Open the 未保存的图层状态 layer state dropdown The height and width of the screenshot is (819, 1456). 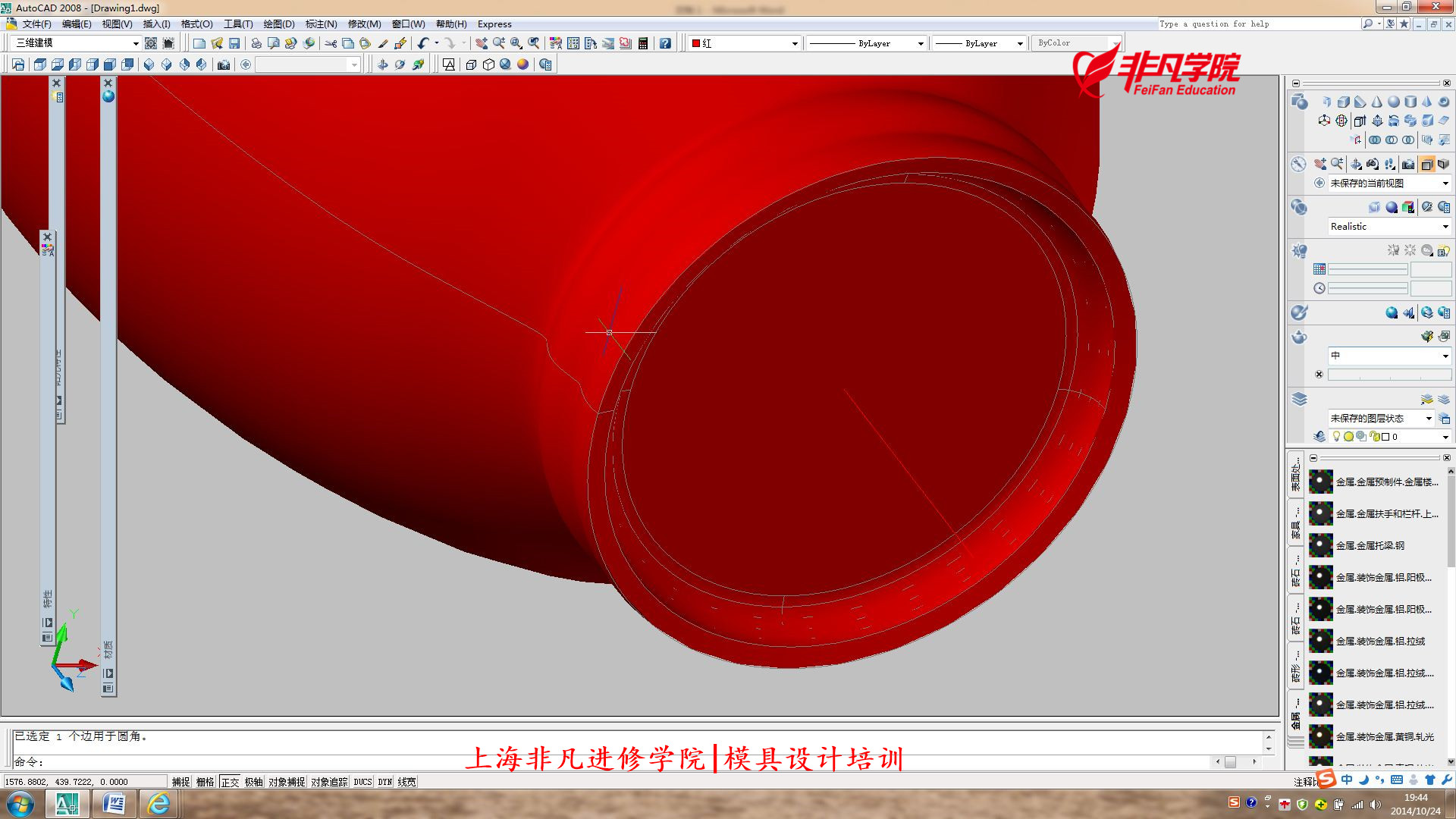click(1381, 419)
